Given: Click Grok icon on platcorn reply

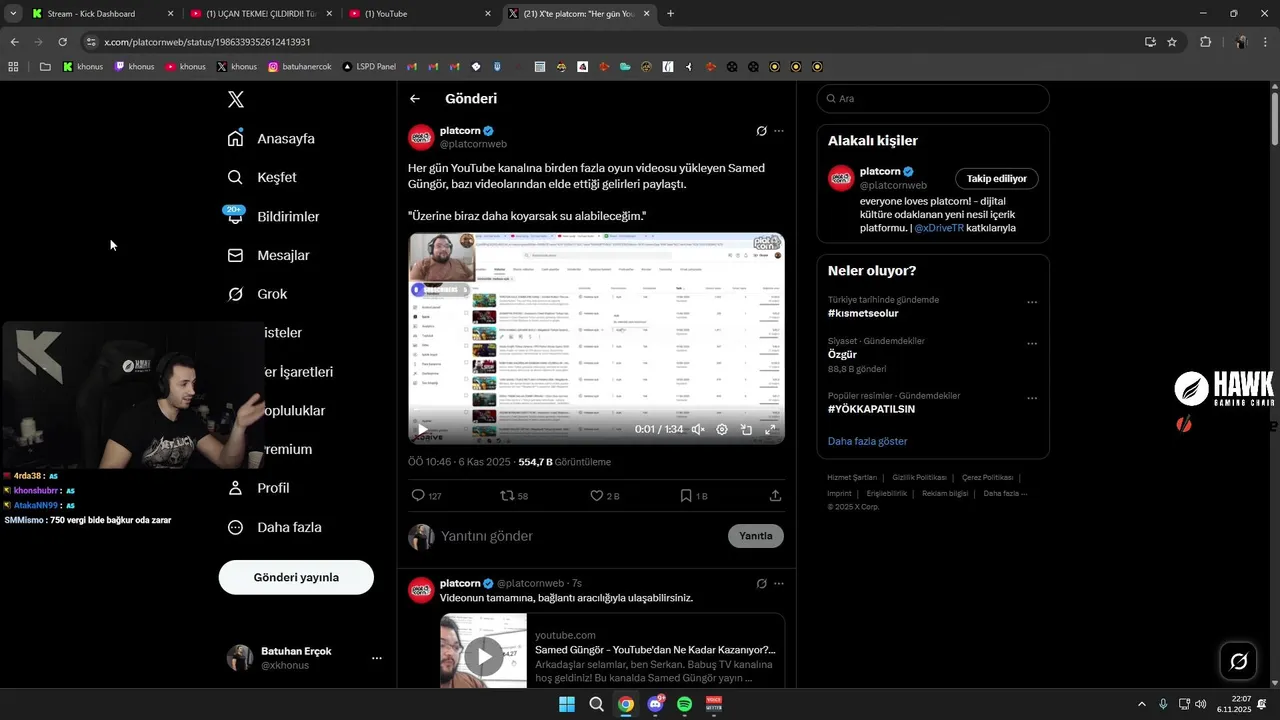Looking at the screenshot, I should tap(761, 583).
